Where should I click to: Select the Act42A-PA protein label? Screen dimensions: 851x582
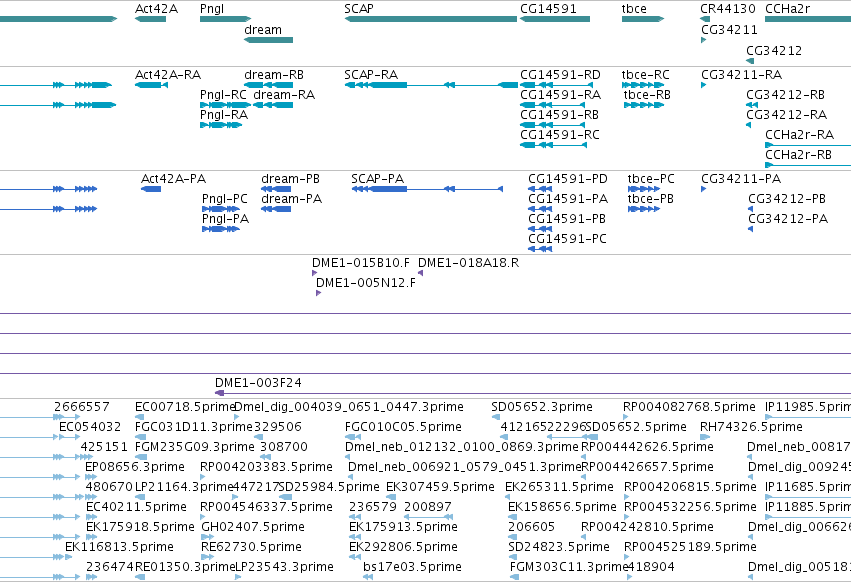tap(173, 179)
